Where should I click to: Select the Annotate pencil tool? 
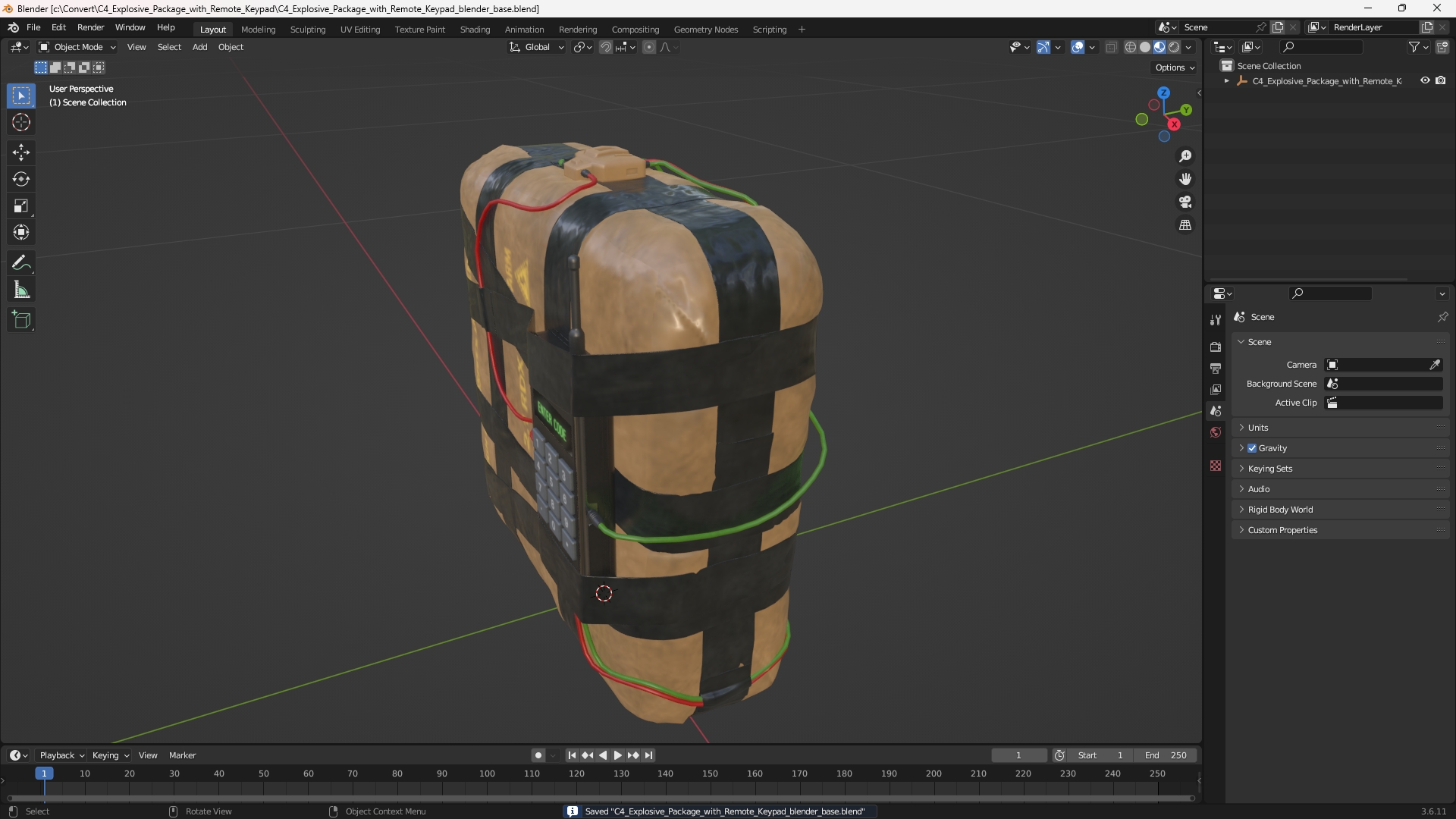[x=21, y=263]
